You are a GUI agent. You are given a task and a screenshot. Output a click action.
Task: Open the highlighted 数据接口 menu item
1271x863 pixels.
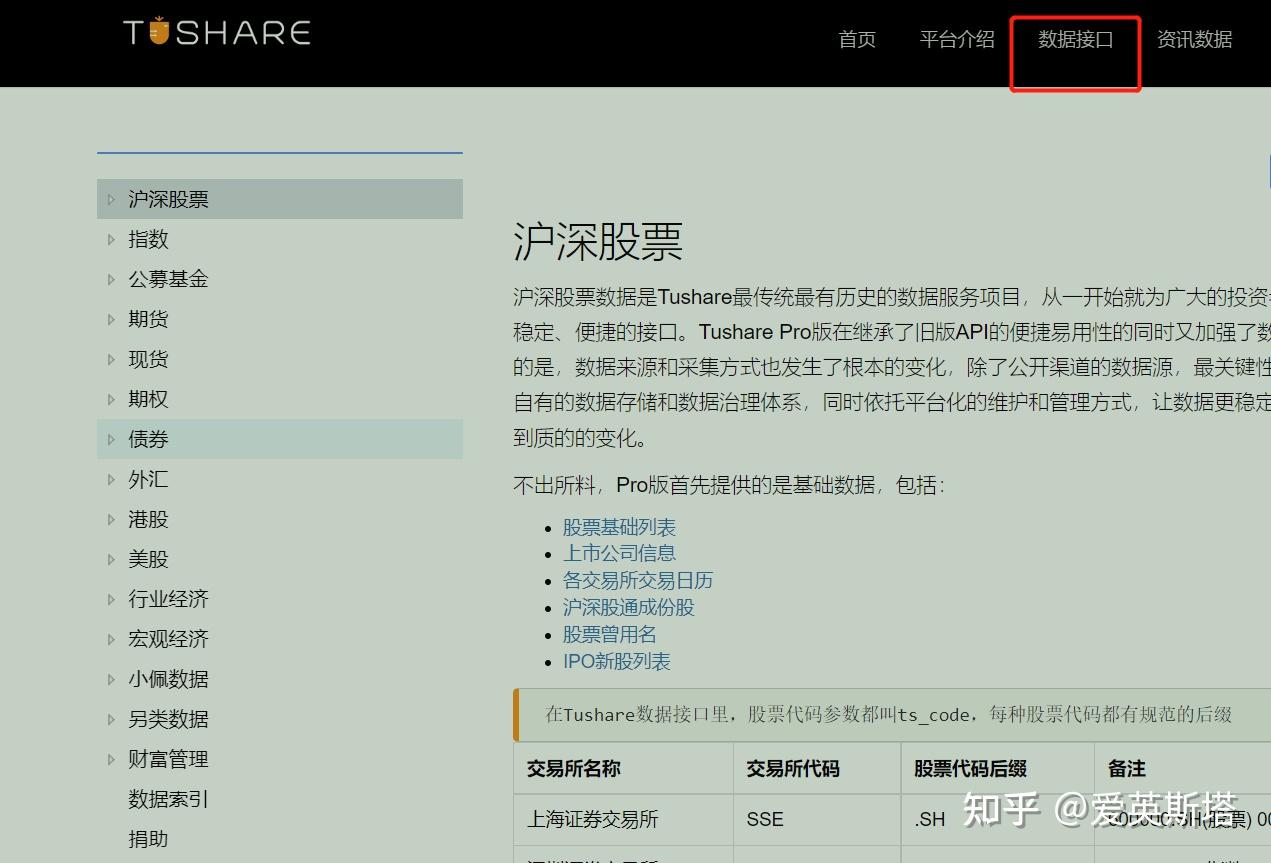click(x=1074, y=40)
